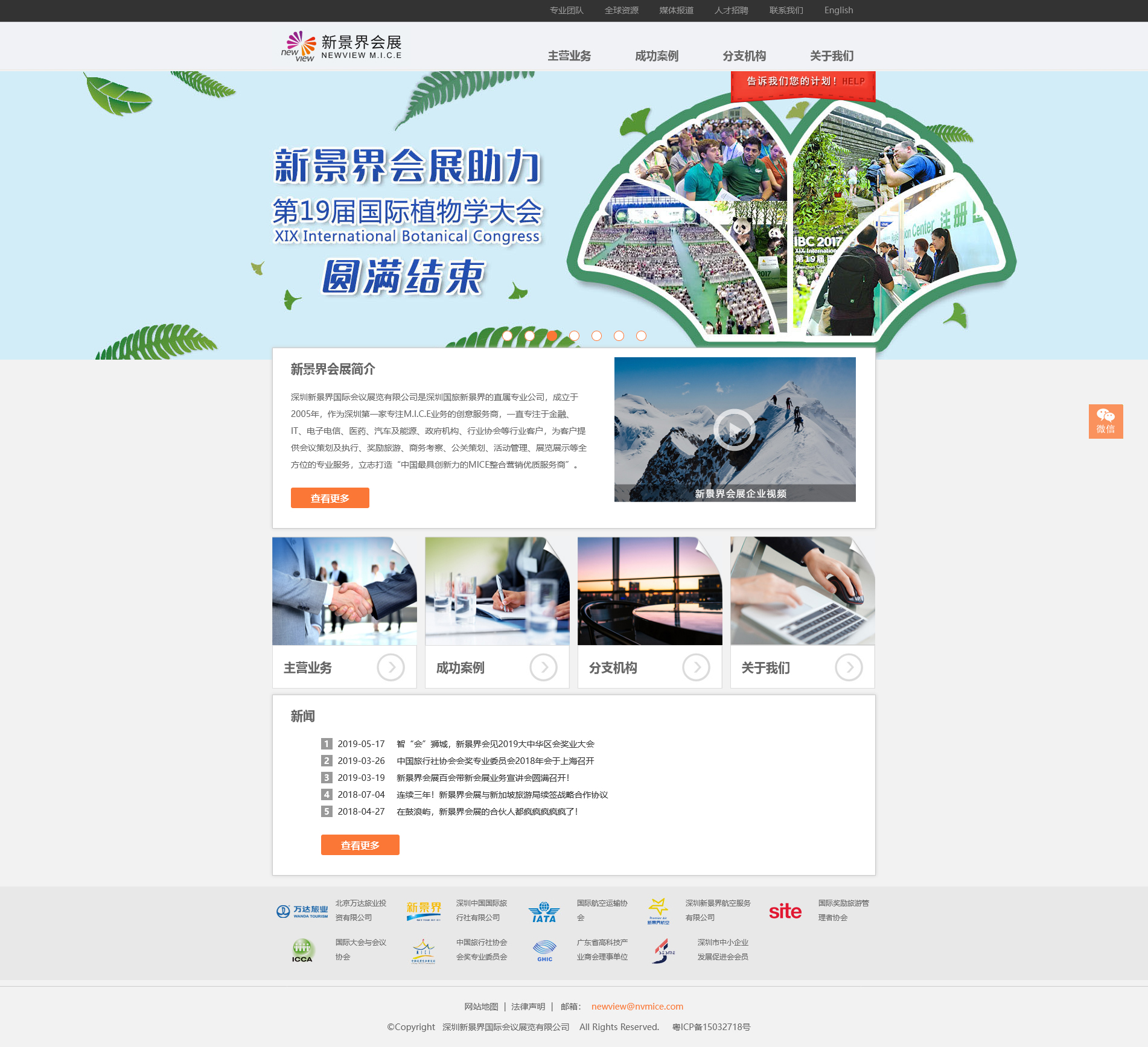Click the Shenzhen SME association logo

pos(663,951)
